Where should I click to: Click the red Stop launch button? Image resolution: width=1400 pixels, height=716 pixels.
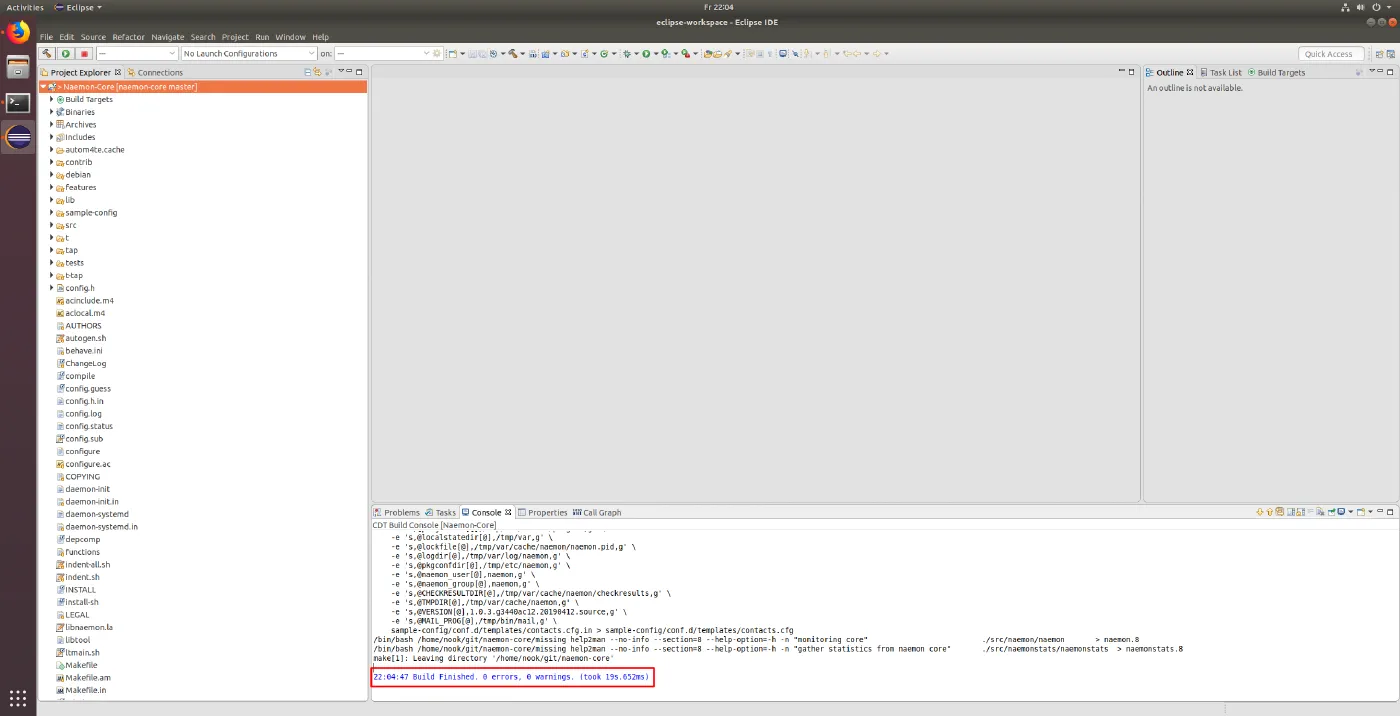84,54
